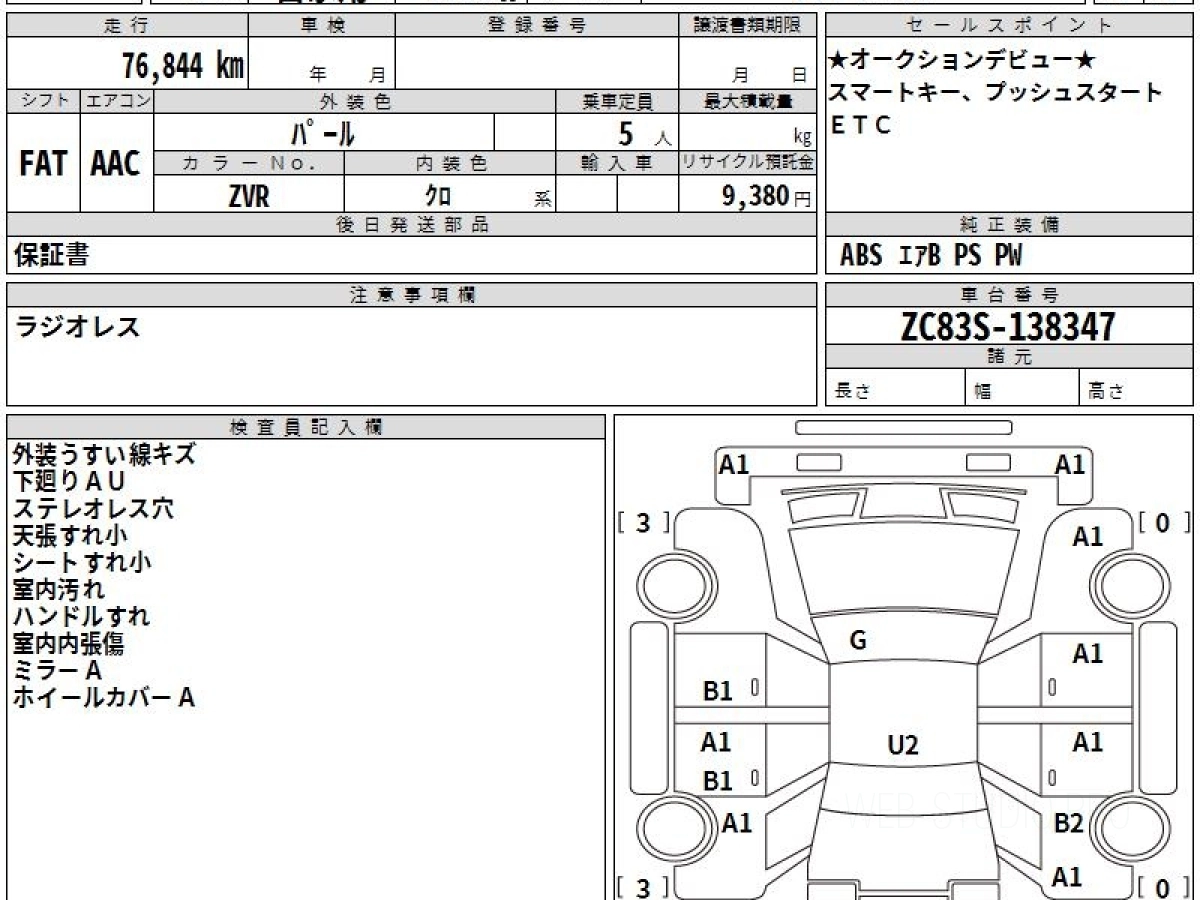
Task: Click the 幅 dimension cell
Action: (1022, 388)
